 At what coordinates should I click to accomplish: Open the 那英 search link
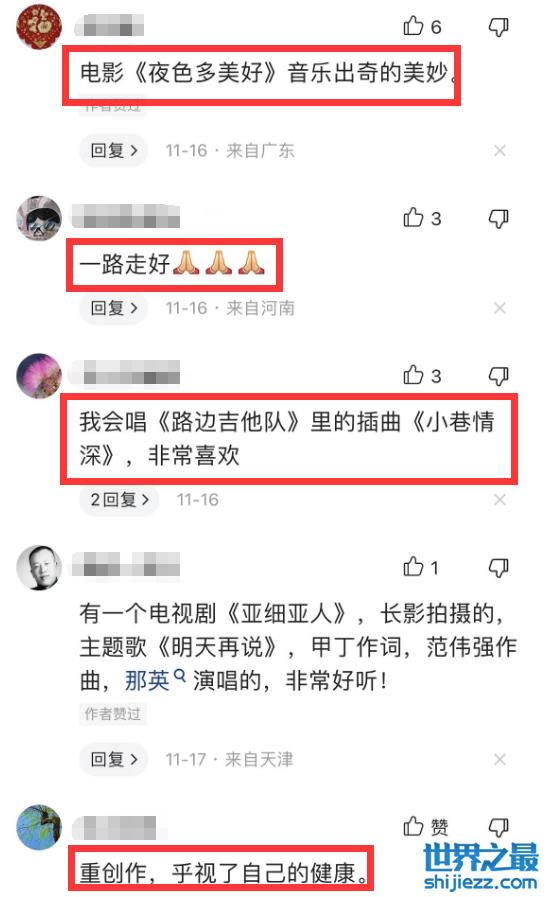(x=155, y=680)
